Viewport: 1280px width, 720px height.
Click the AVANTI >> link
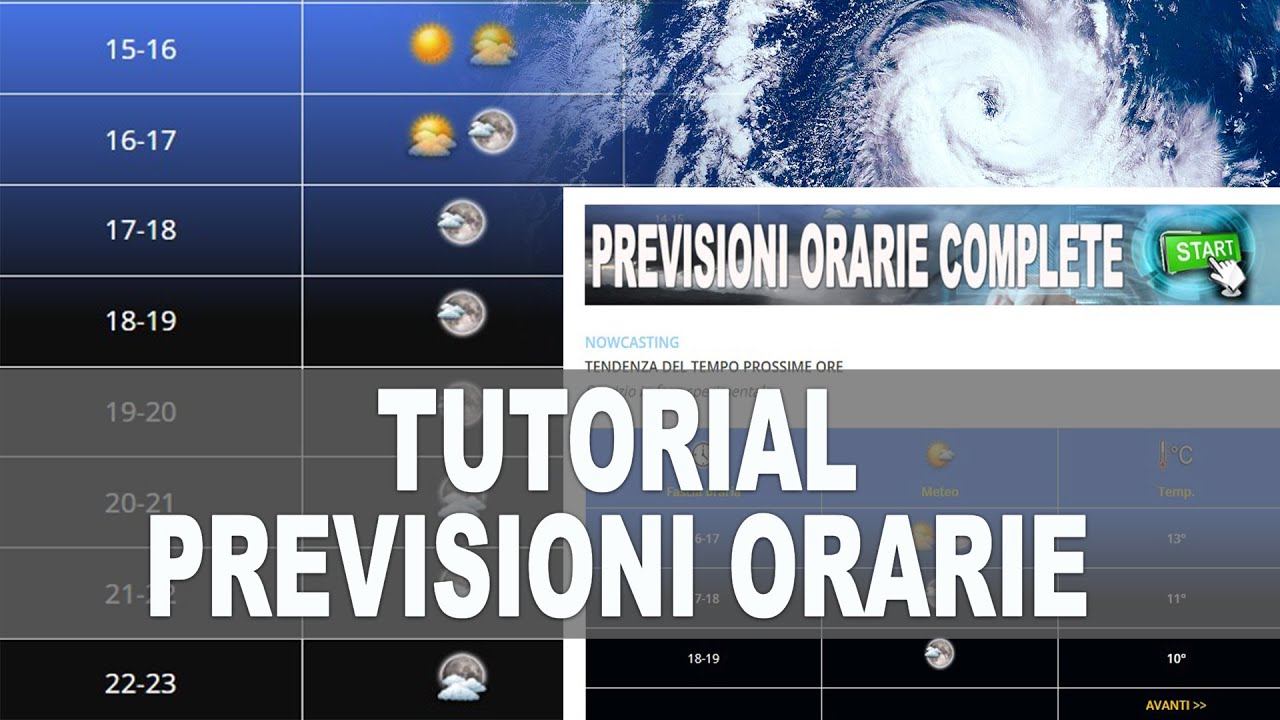coord(1176,705)
